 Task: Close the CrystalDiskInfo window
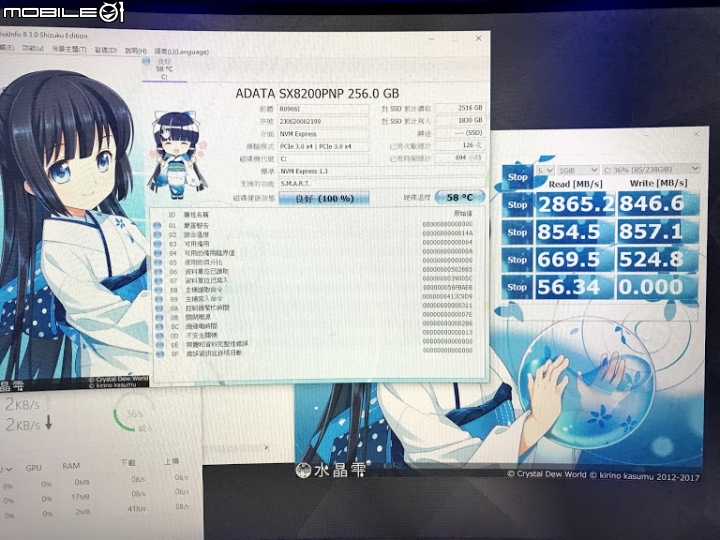(x=478, y=39)
